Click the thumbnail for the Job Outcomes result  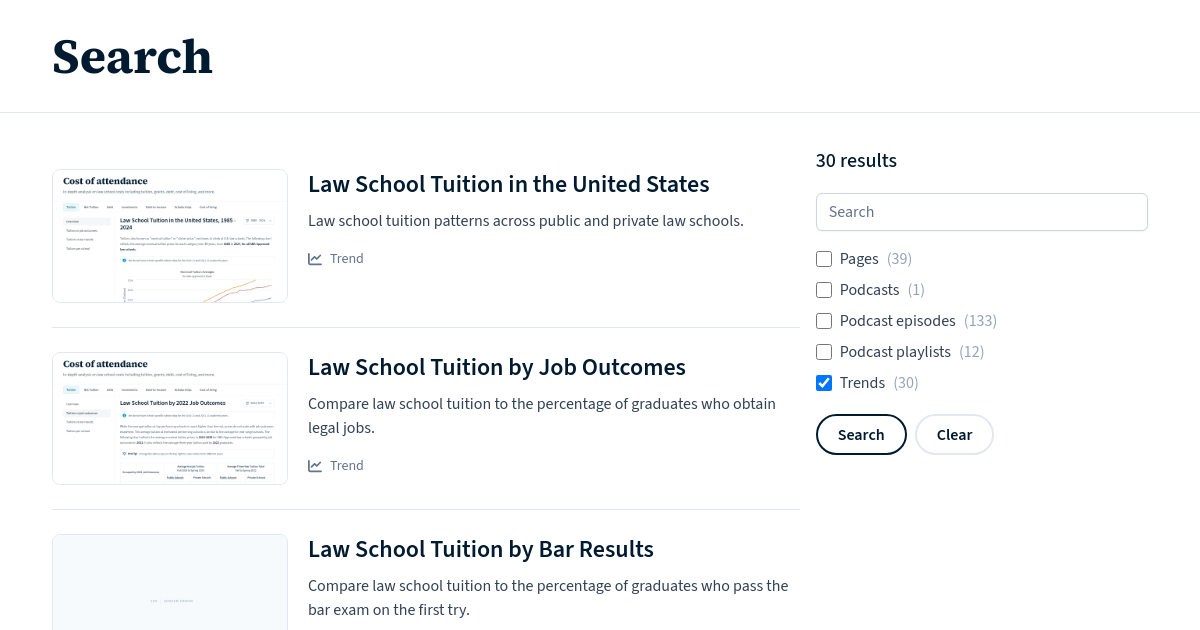coord(170,418)
